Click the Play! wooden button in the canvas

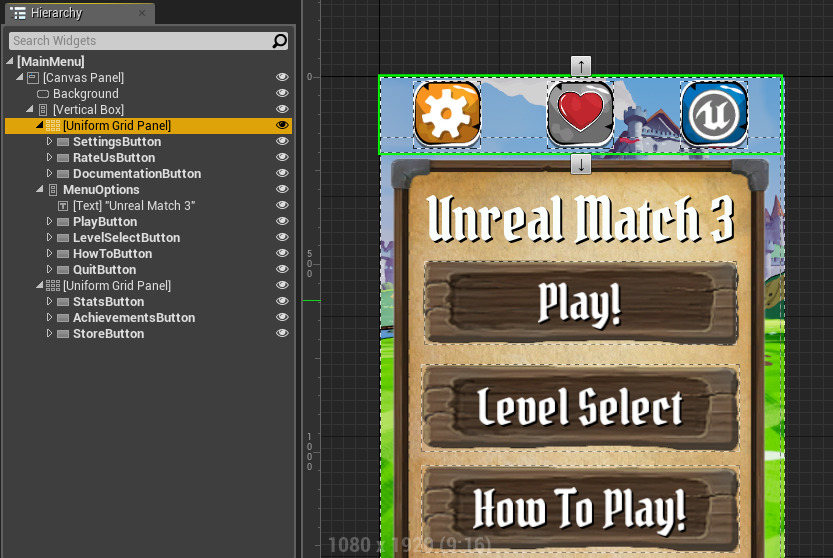(580, 303)
